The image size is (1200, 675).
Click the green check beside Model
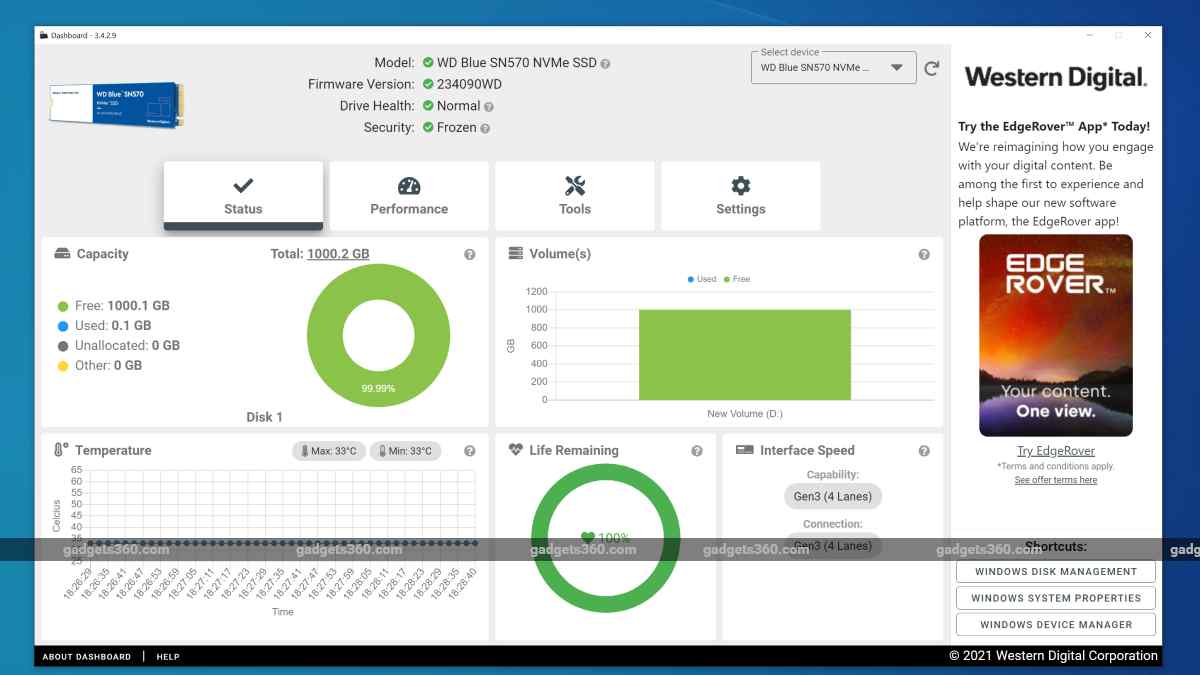pos(428,62)
